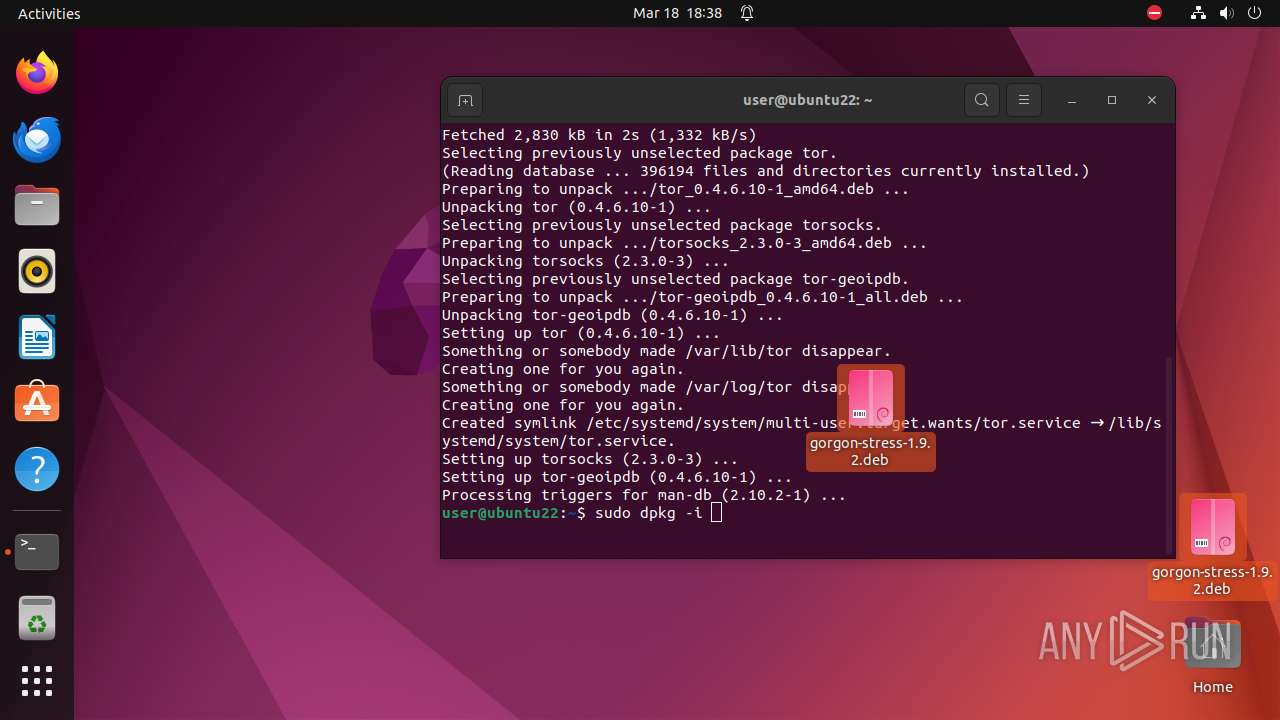Maximize the terminal window
Viewport: 1280px width, 720px height.
click(x=1112, y=100)
